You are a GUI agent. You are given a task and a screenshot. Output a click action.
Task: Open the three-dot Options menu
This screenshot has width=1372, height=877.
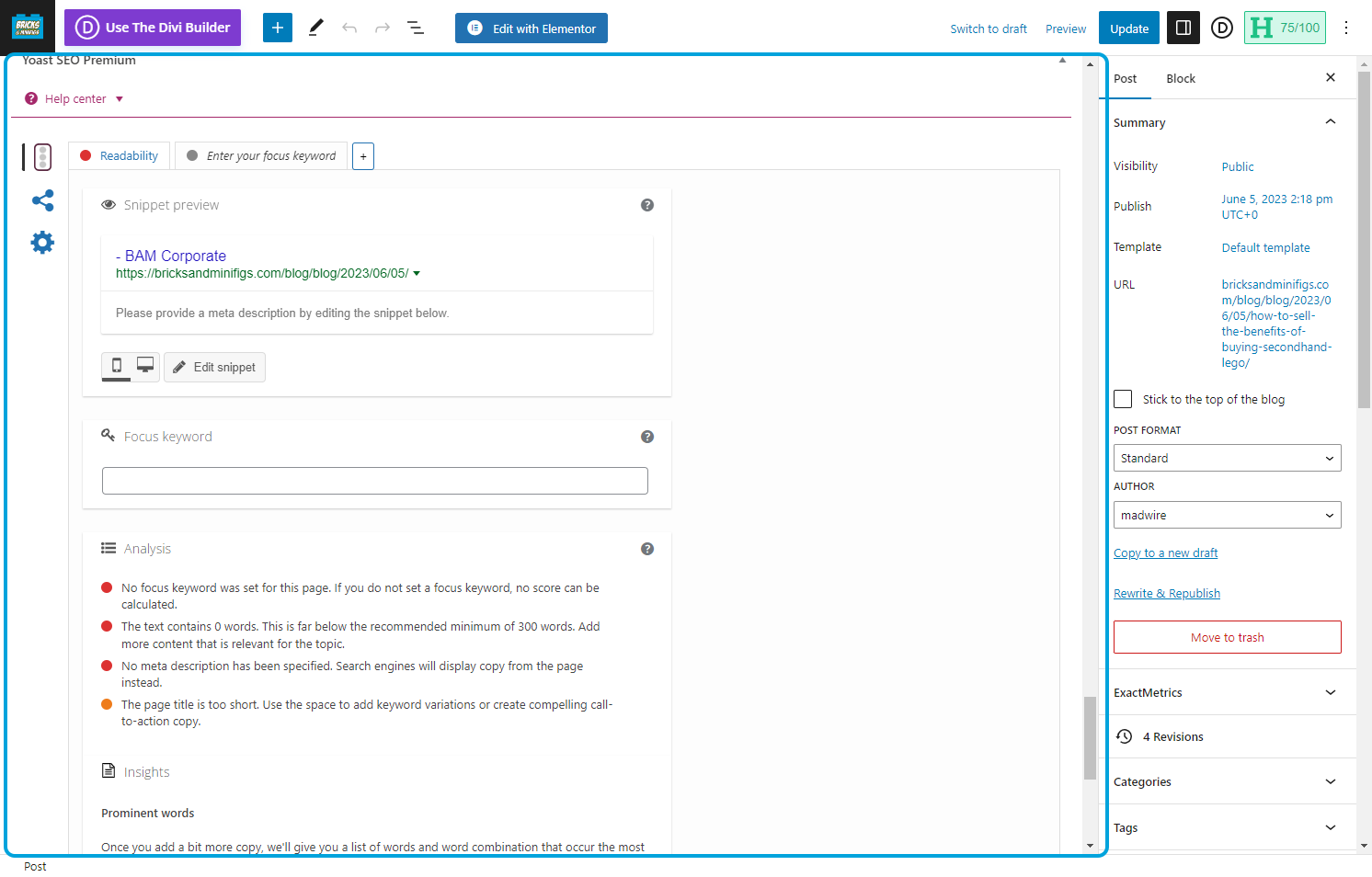click(1346, 28)
